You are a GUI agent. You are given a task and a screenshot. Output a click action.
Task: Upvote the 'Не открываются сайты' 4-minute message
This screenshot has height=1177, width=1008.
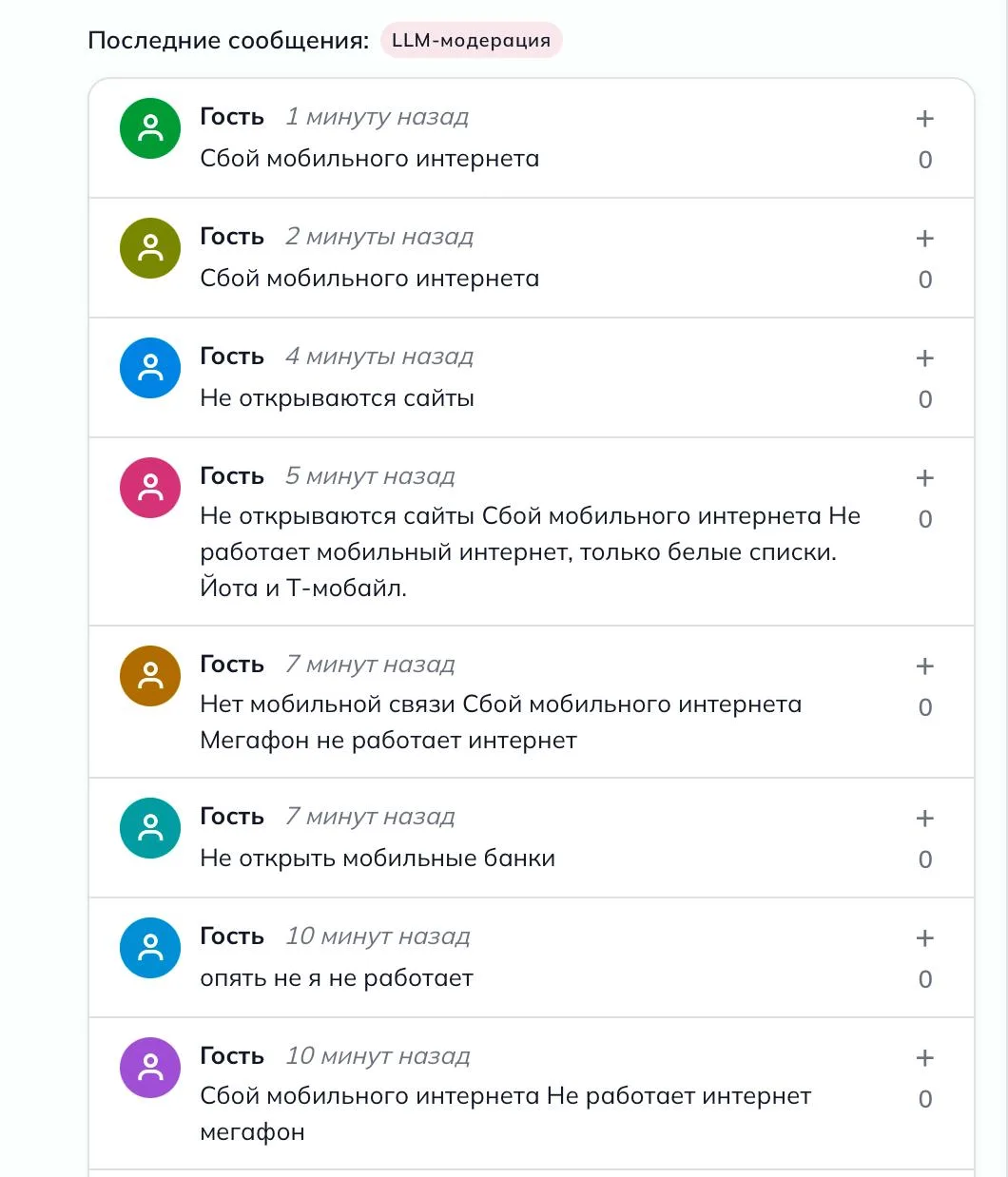coord(924,358)
